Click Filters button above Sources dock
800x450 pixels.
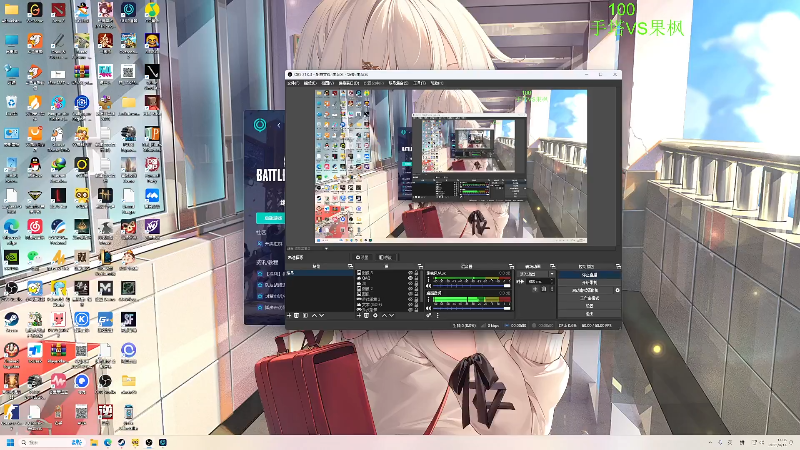pyautogui.click(x=386, y=258)
